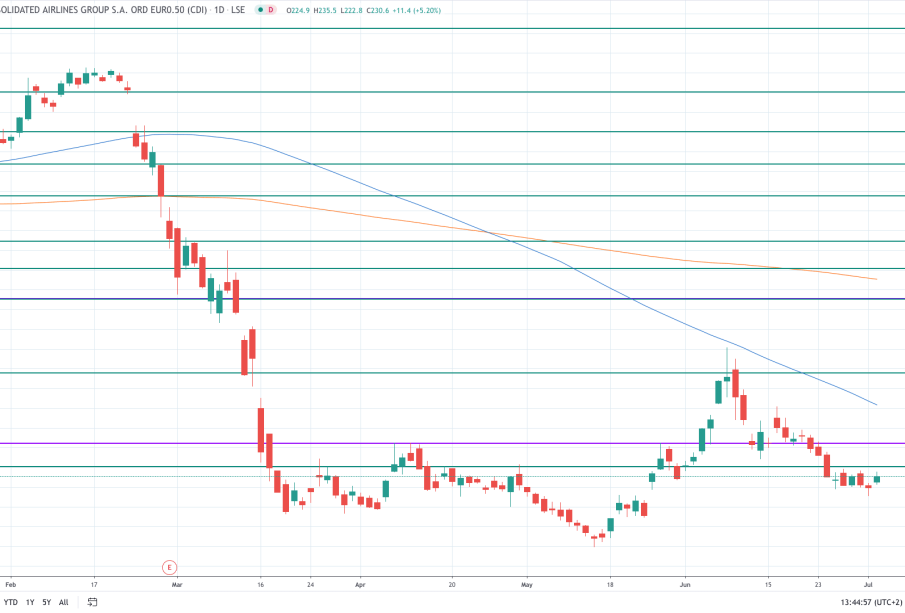Click the green market status dot
Screen dimensions: 905x613
[x=261, y=10]
